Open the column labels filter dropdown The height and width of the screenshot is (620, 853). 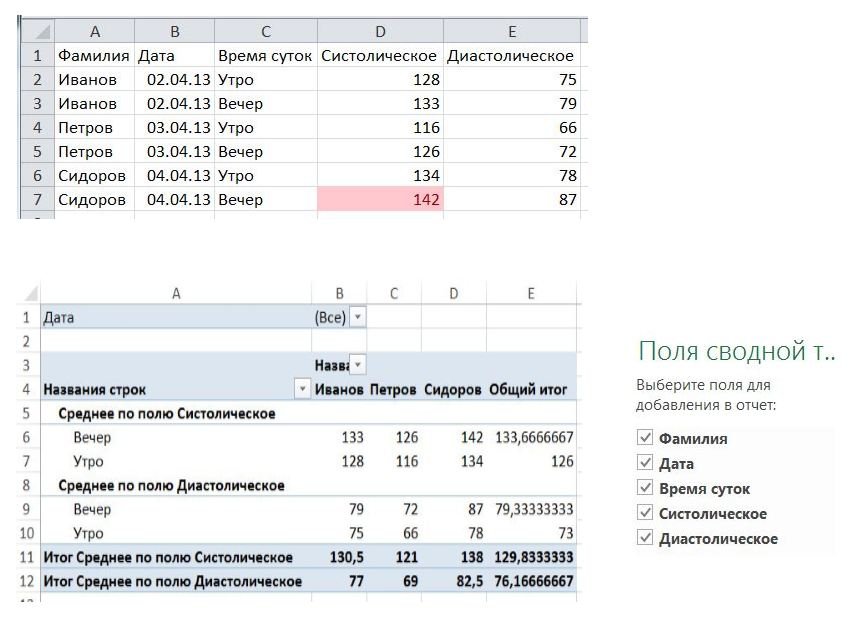(x=359, y=365)
